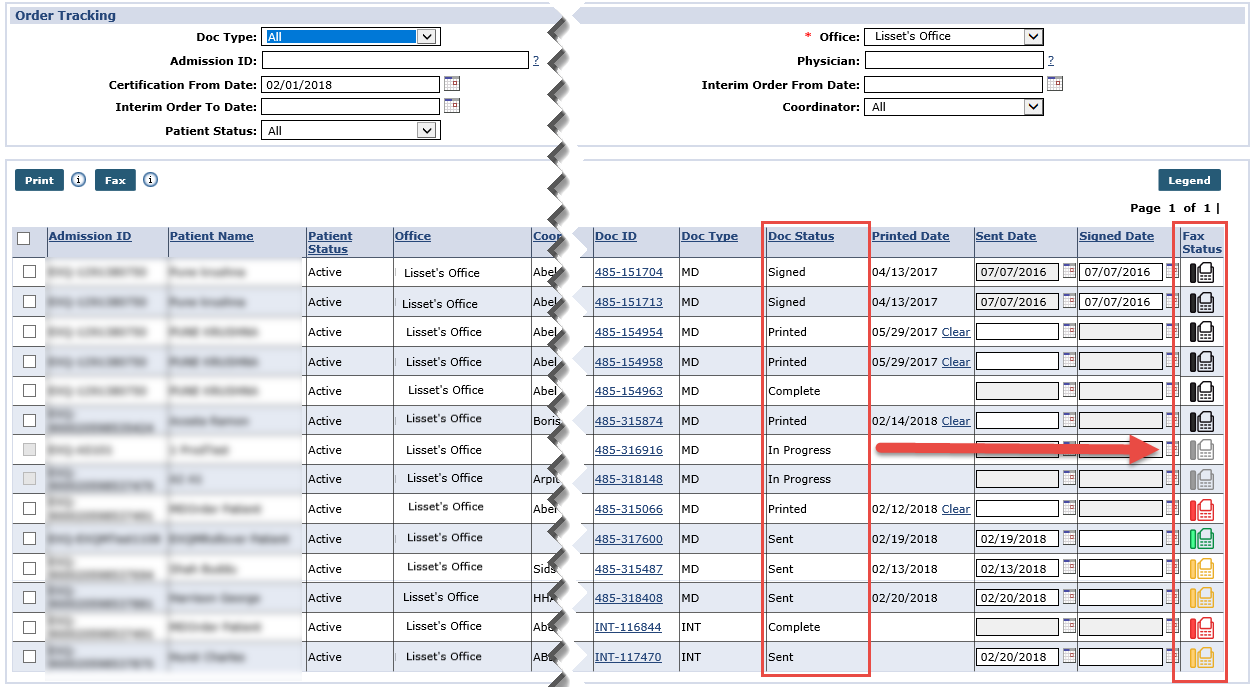The height and width of the screenshot is (687, 1252).
Task: Click black fax icon for 485-151704
Action: tap(1201, 272)
